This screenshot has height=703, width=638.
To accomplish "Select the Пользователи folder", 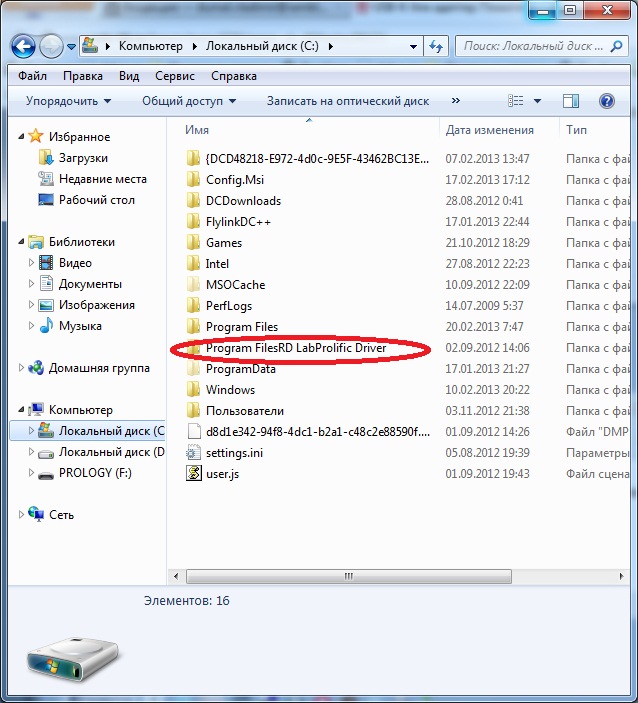I will (245, 411).
